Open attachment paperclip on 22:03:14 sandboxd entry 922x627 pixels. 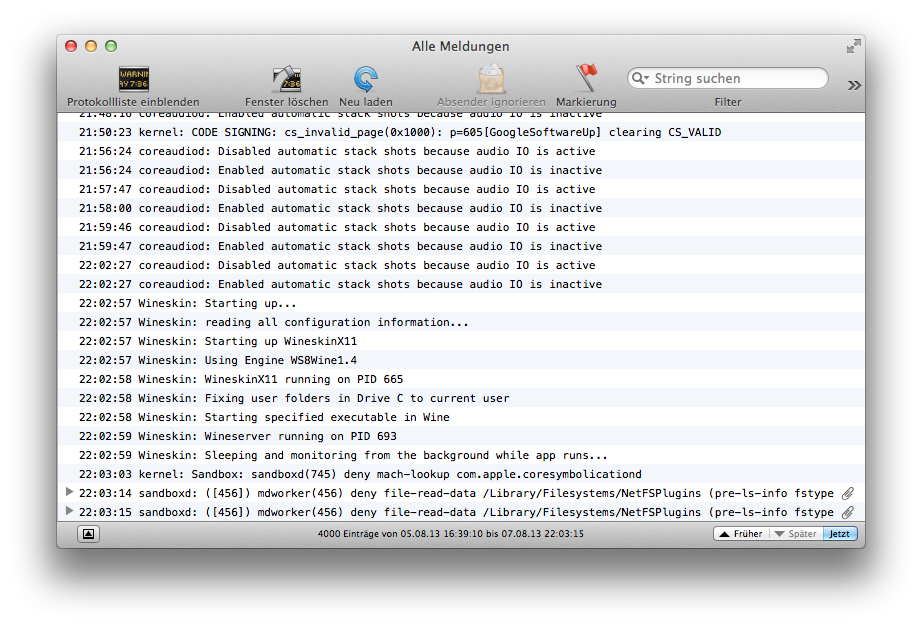(x=847, y=493)
